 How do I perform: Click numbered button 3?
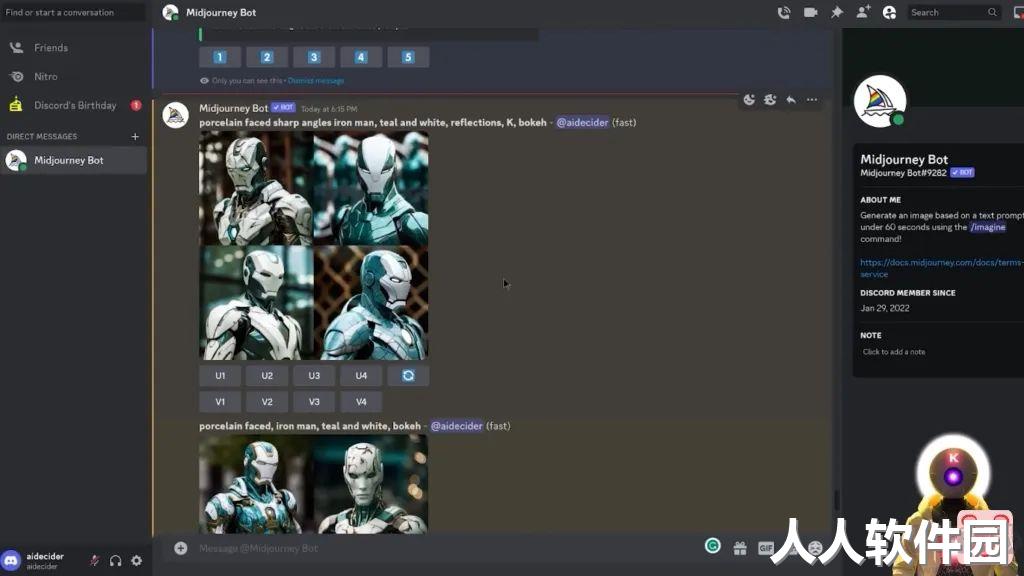(x=314, y=57)
